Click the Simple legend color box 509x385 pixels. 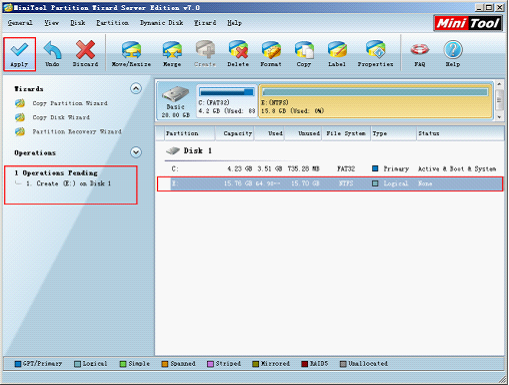(123, 364)
